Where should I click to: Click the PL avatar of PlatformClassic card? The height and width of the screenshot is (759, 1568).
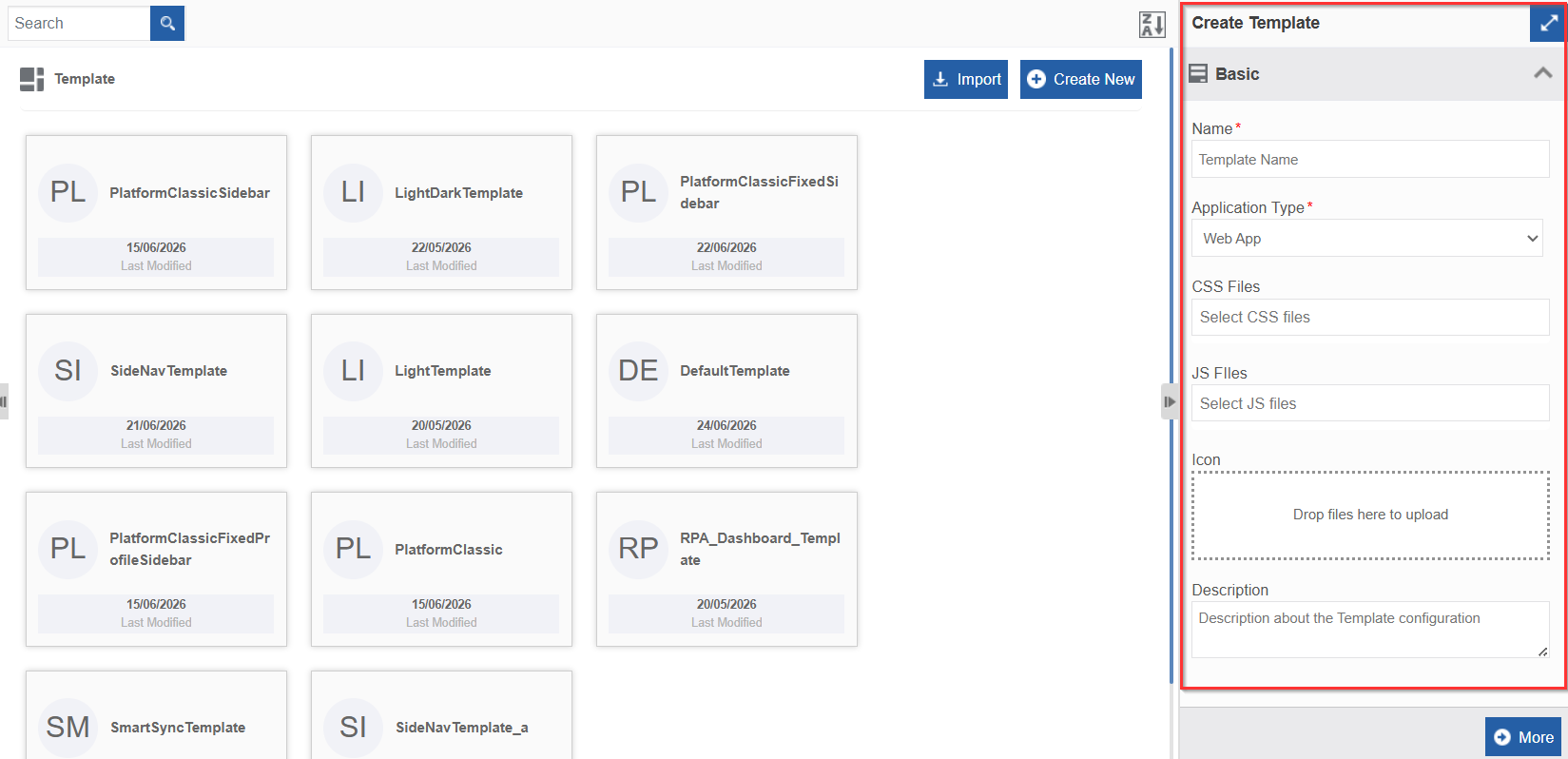pyautogui.click(x=353, y=549)
